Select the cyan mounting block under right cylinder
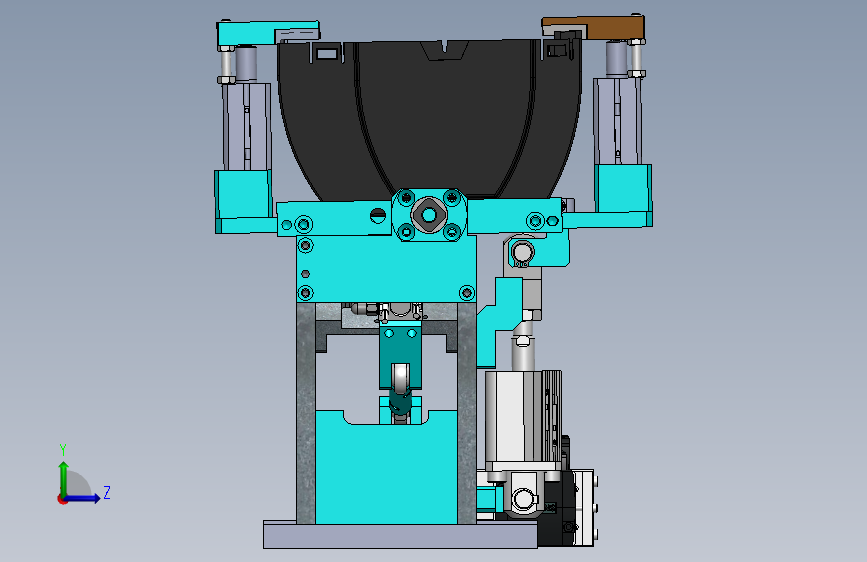This screenshot has height=562, width=867. pos(623,188)
